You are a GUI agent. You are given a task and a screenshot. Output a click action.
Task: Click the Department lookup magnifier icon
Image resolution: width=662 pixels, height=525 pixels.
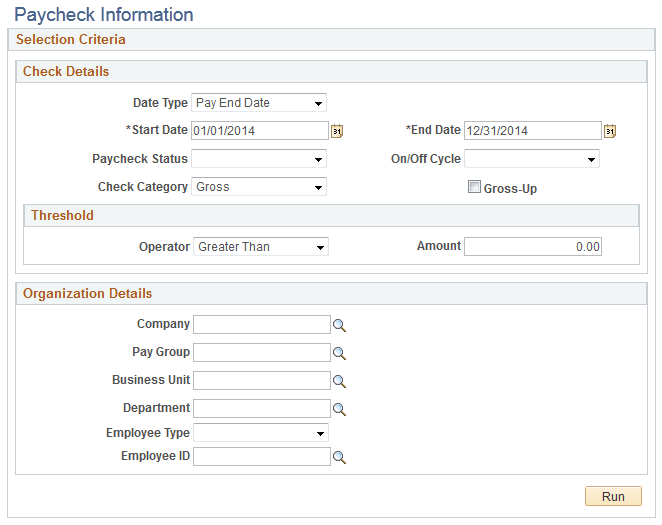[x=339, y=409]
